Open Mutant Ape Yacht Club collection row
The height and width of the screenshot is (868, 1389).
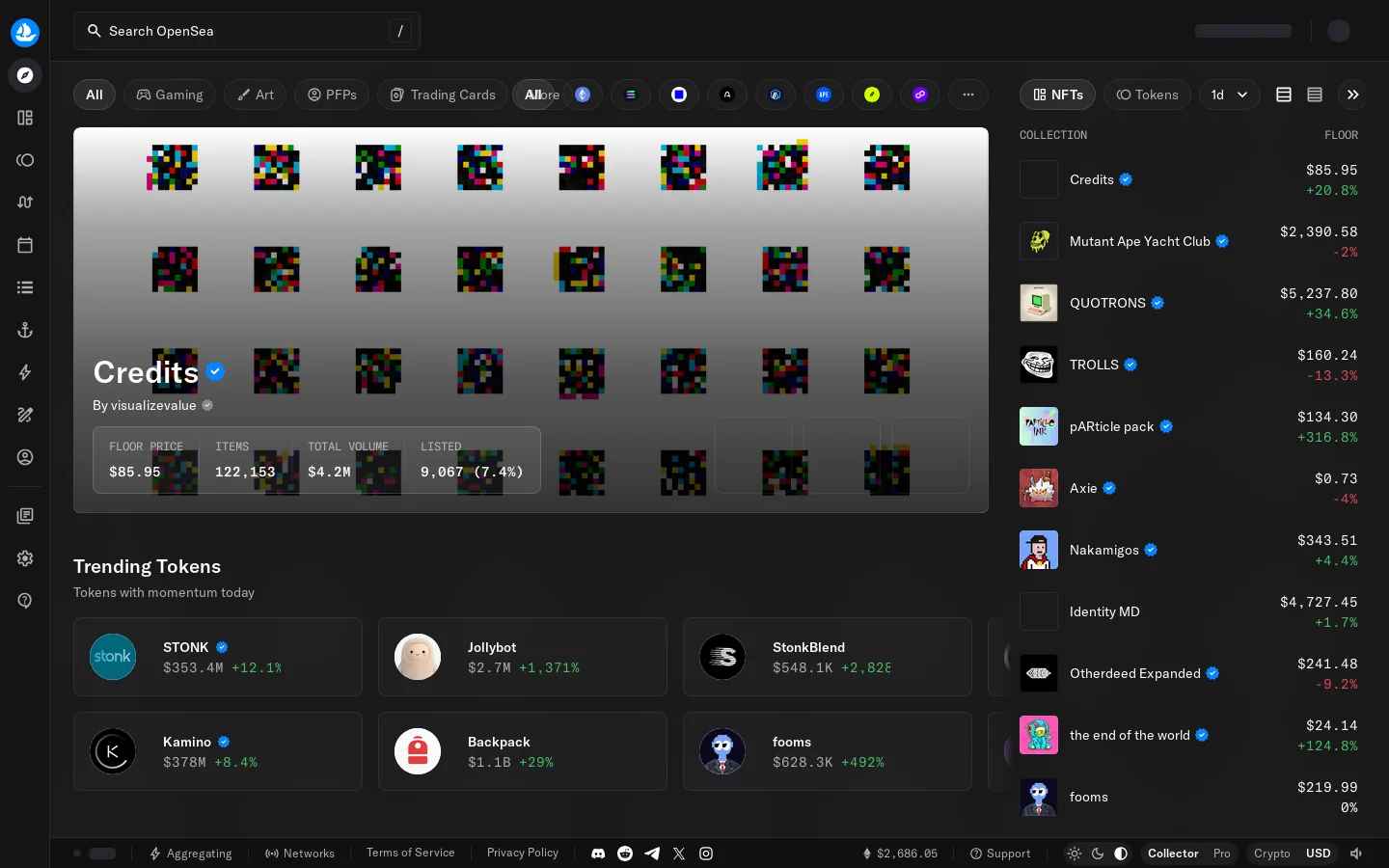tap(1188, 241)
